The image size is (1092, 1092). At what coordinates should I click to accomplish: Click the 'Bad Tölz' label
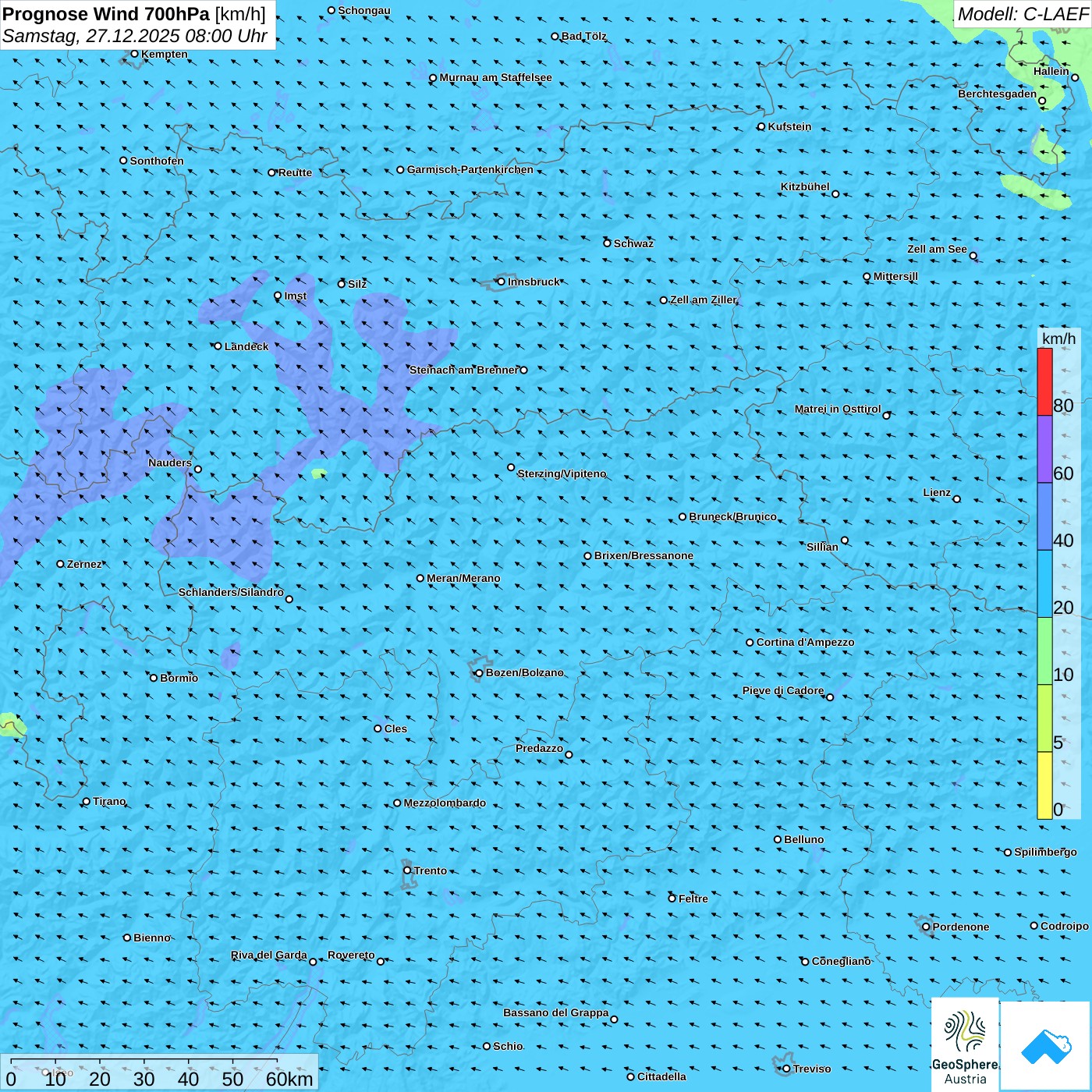coord(583,36)
